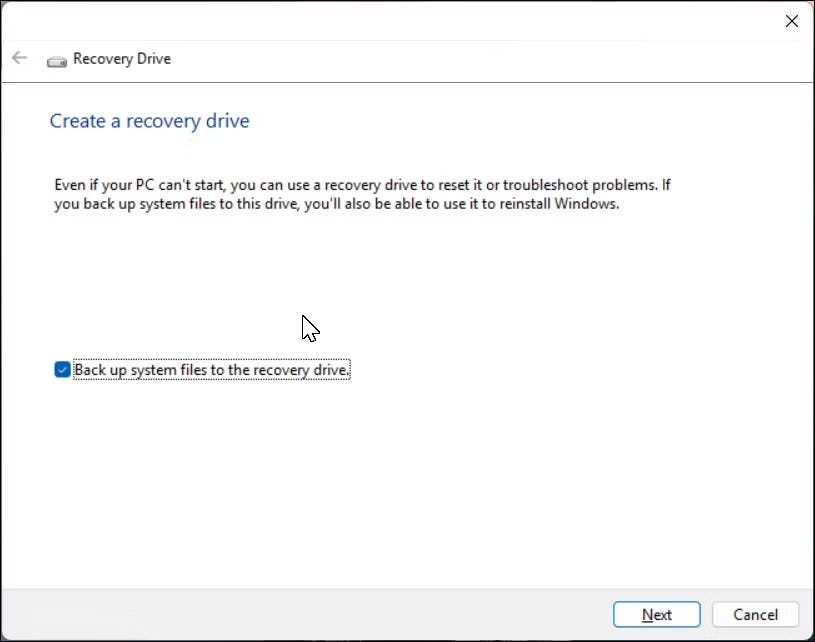815x642 pixels.
Task: Click the back arrow icon
Action: (20, 58)
